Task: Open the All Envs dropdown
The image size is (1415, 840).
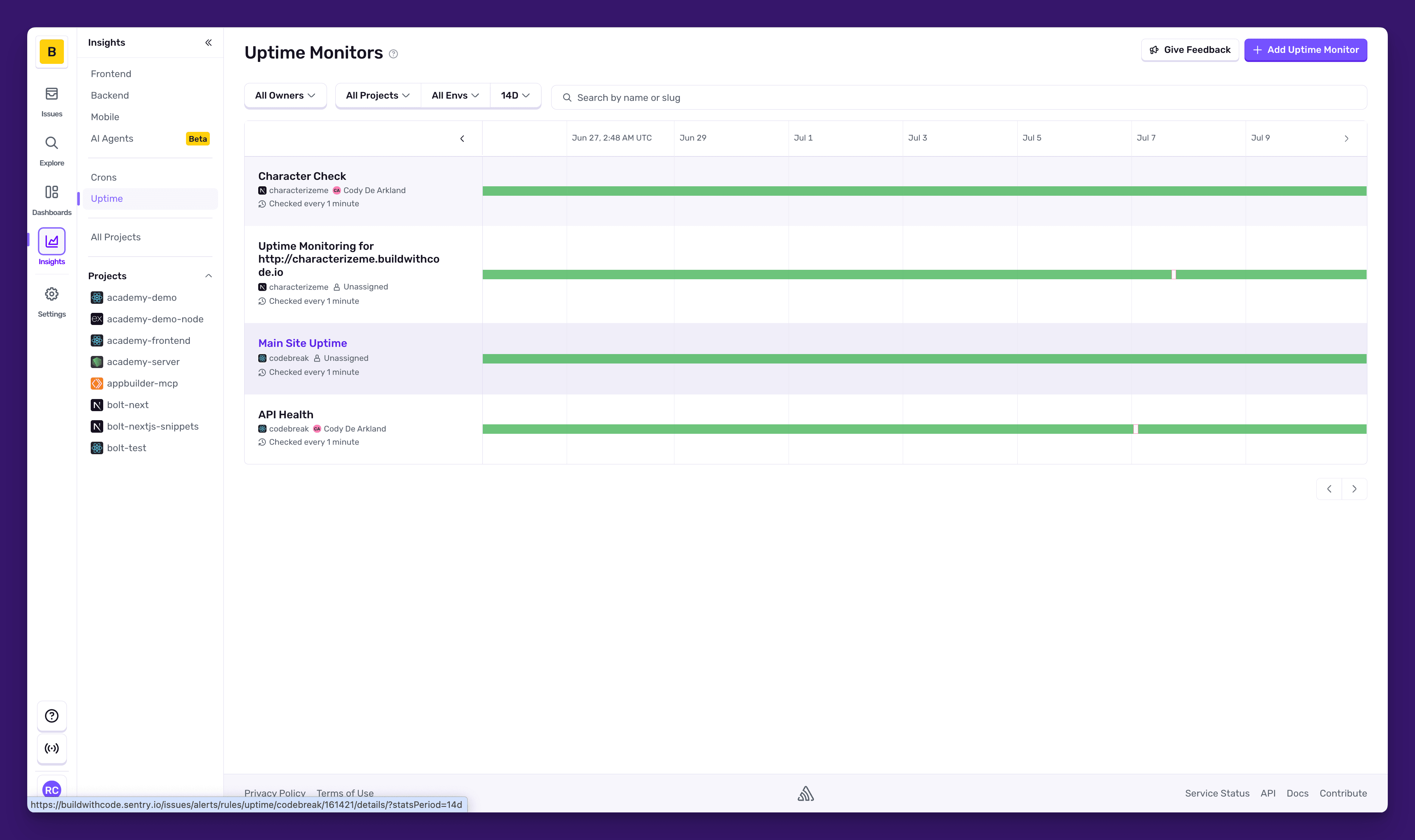Action: 455,96
